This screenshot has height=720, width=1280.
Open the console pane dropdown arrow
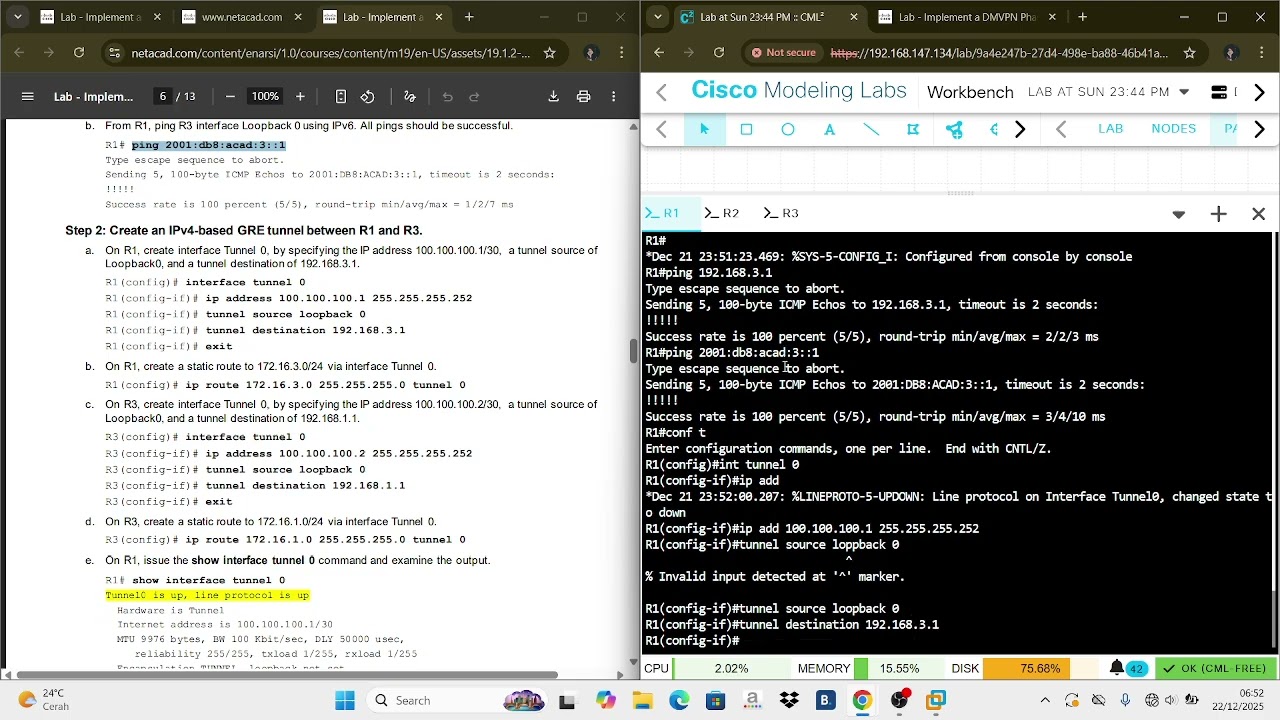(x=1178, y=214)
